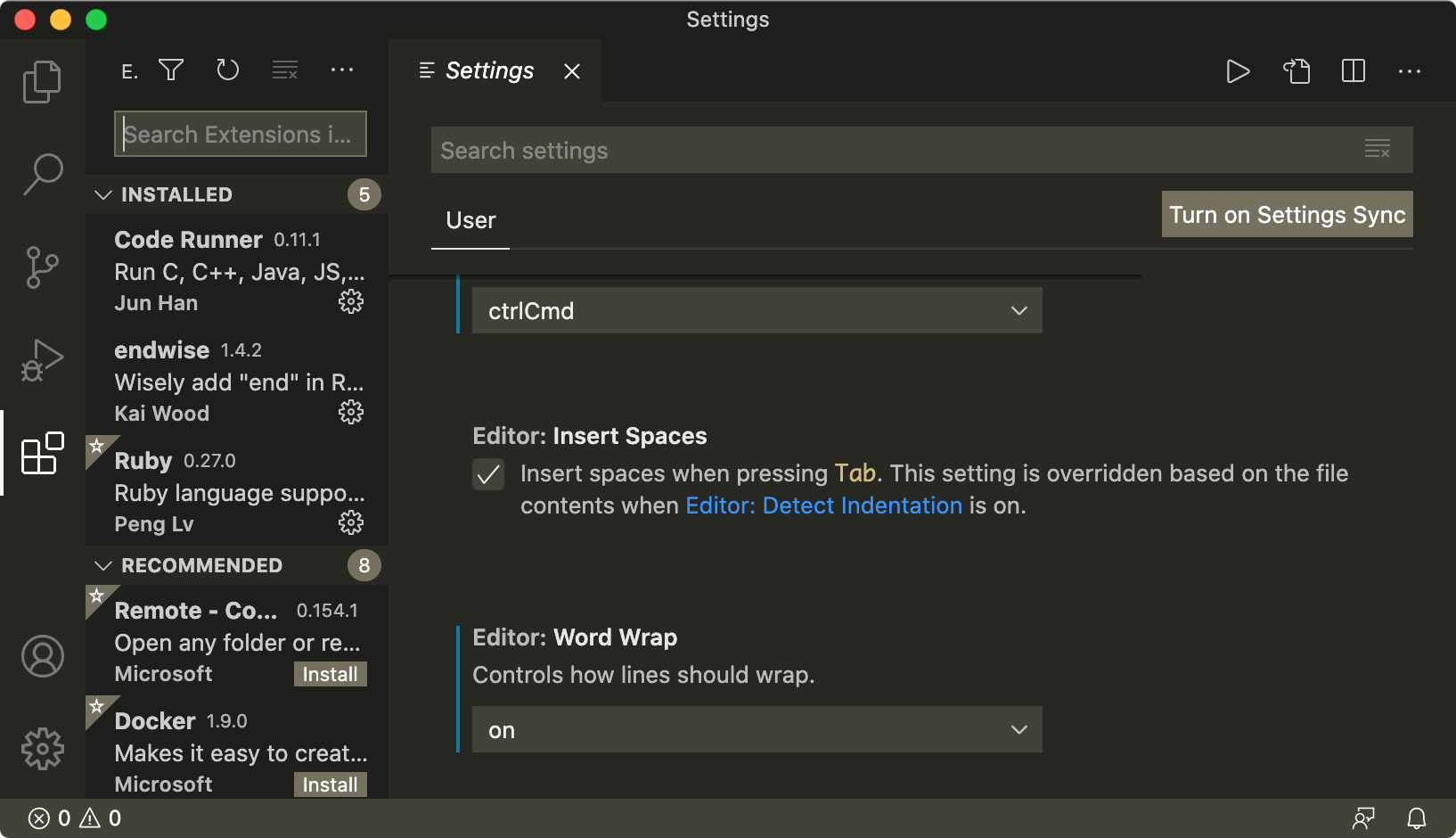Split the editor to the right
This screenshot has height=838, width=1456.
coord(1353,70)
